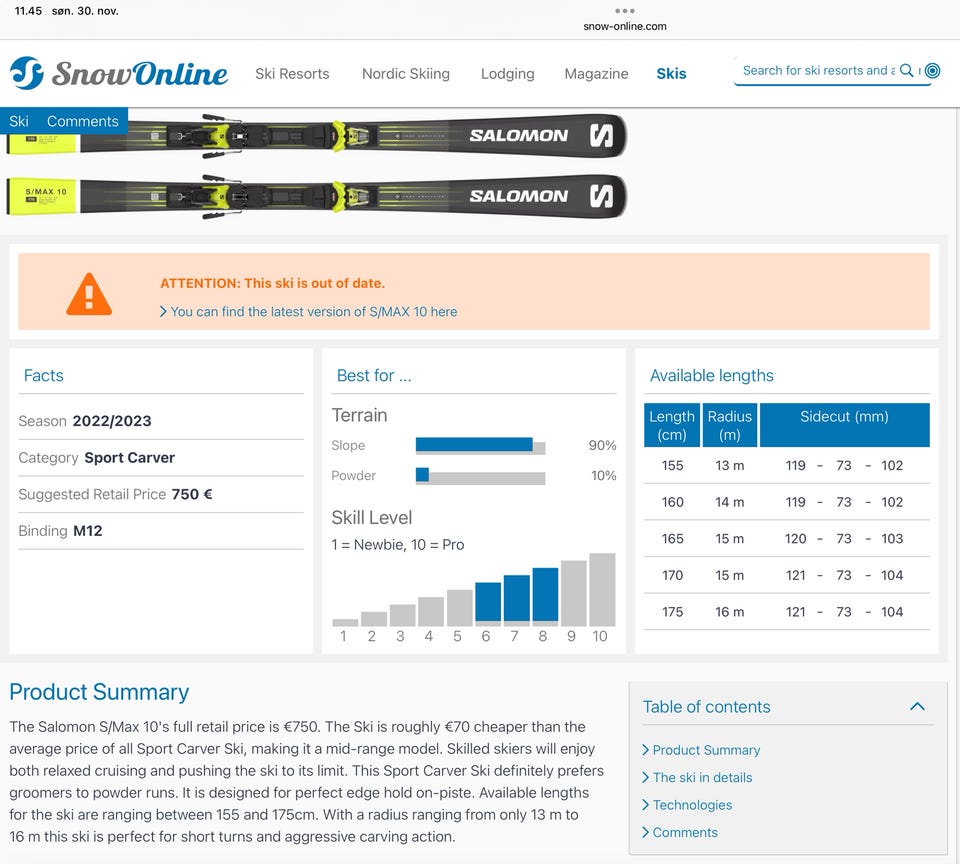Tap the three-dot menu at screen top
This screenshot has width=960, height=864.
click(624, 11)
